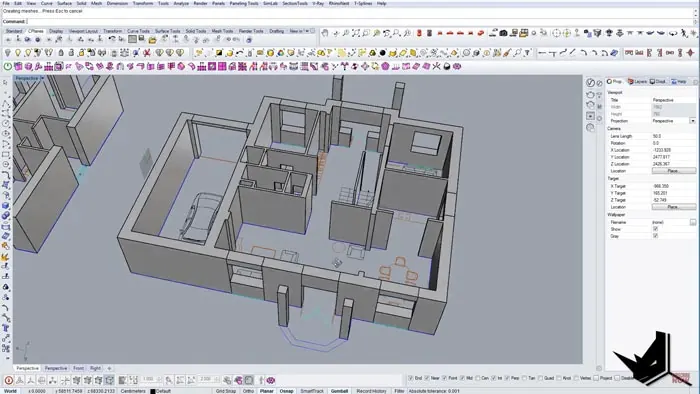The height and width of the screenshot is (394, 700).
Task: Enable the Cen osnap checkbox
Action: (x=478, y=378)
